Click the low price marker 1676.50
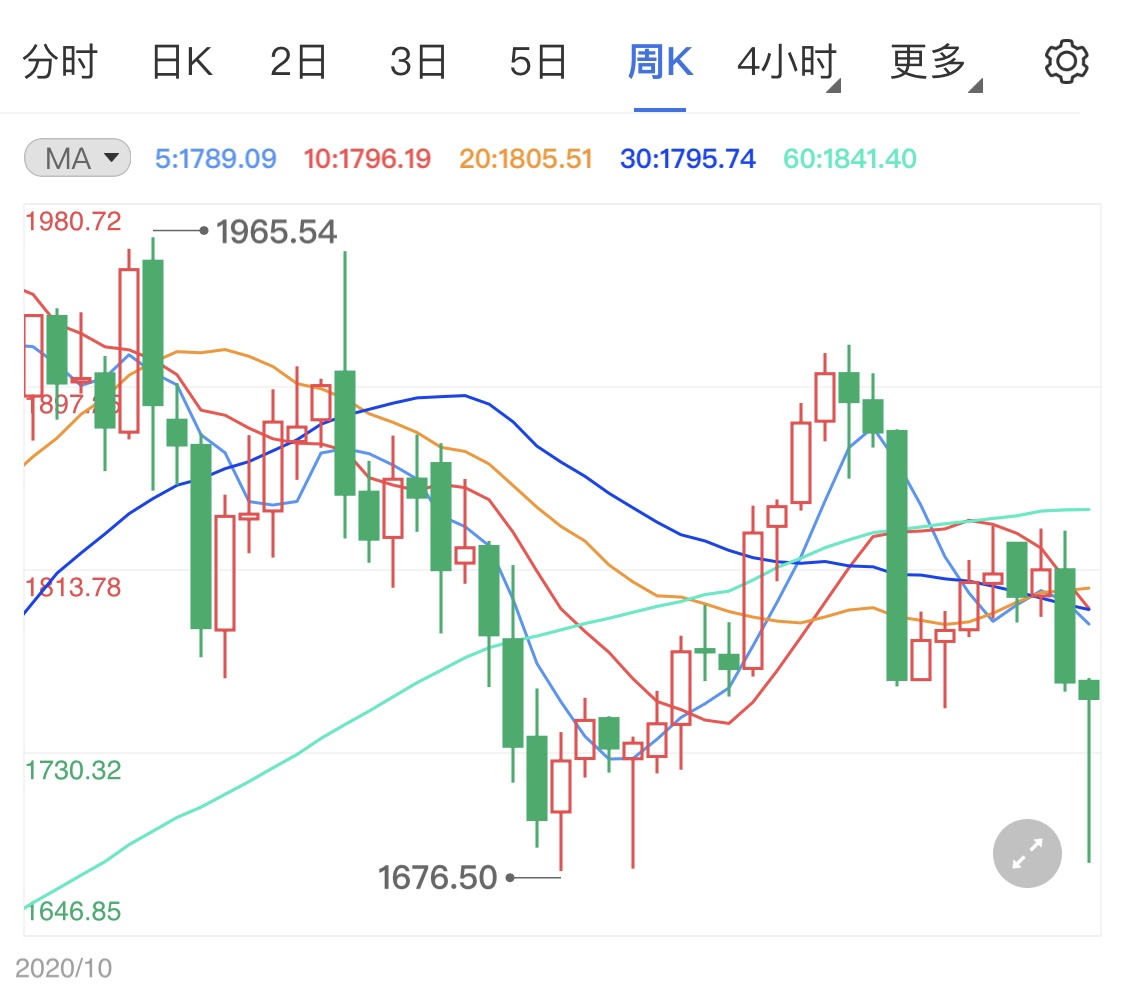 point(437,877)
